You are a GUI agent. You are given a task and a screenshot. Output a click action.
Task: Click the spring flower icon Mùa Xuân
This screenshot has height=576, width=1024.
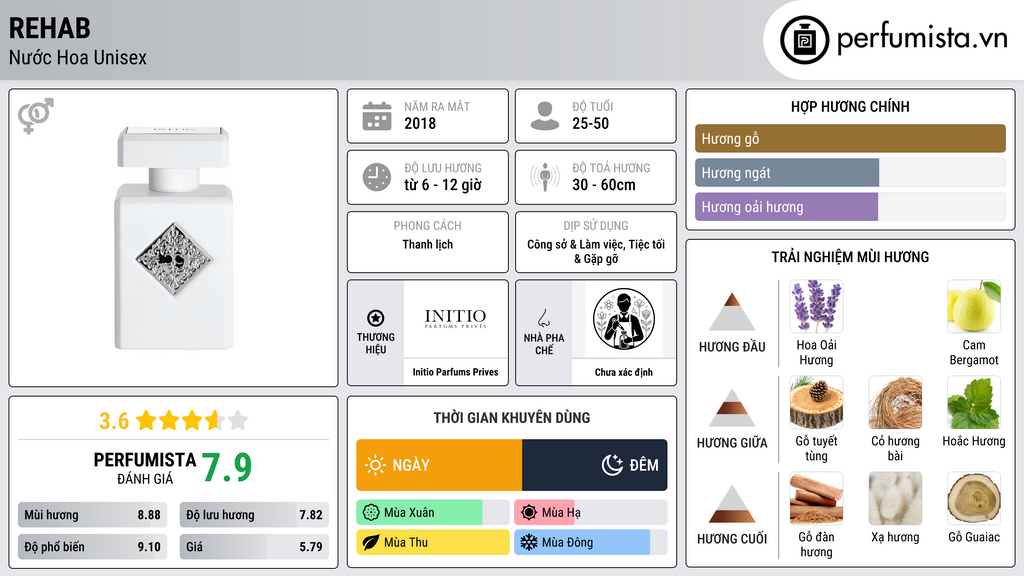pos(371,513)
